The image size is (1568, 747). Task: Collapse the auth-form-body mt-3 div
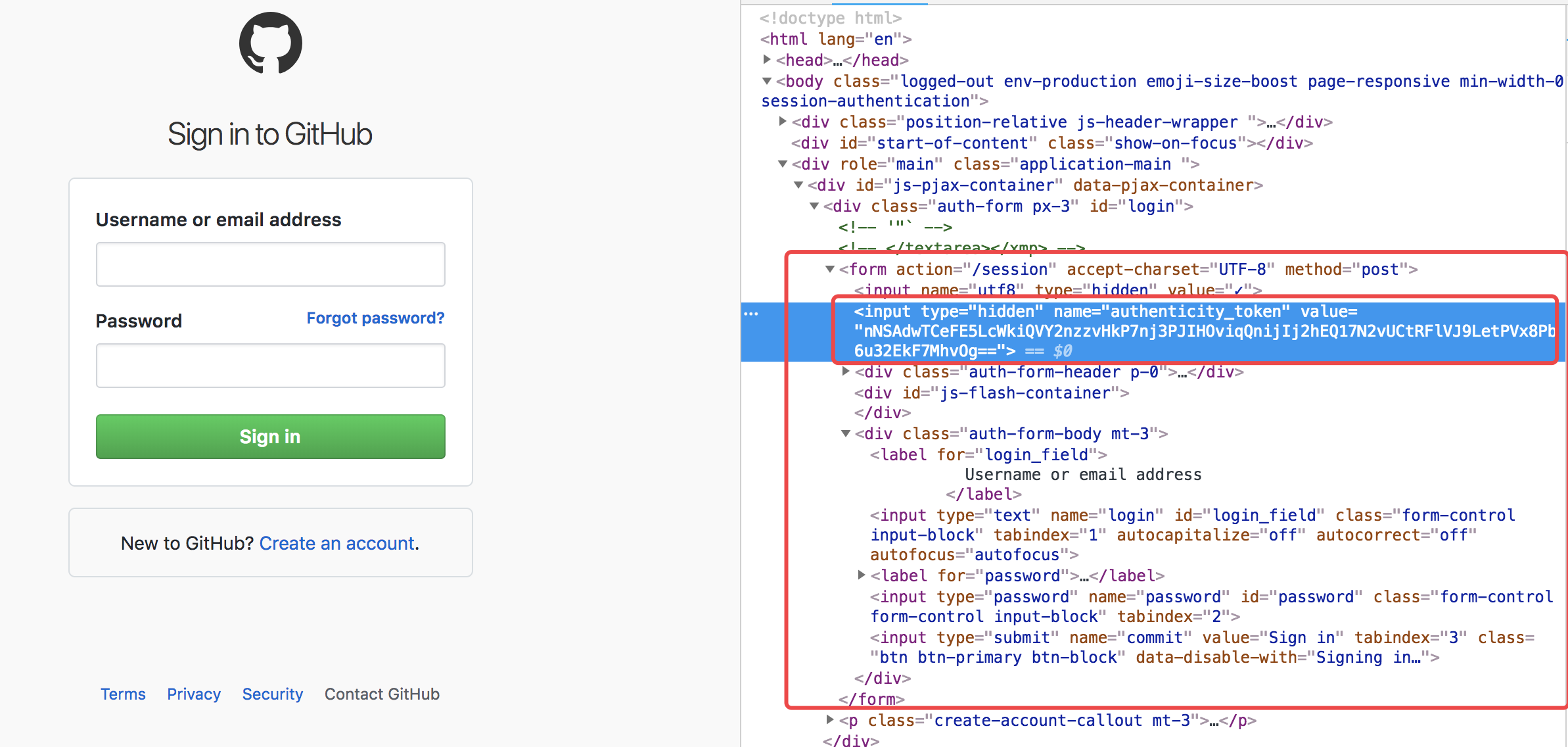coord(846,433)
